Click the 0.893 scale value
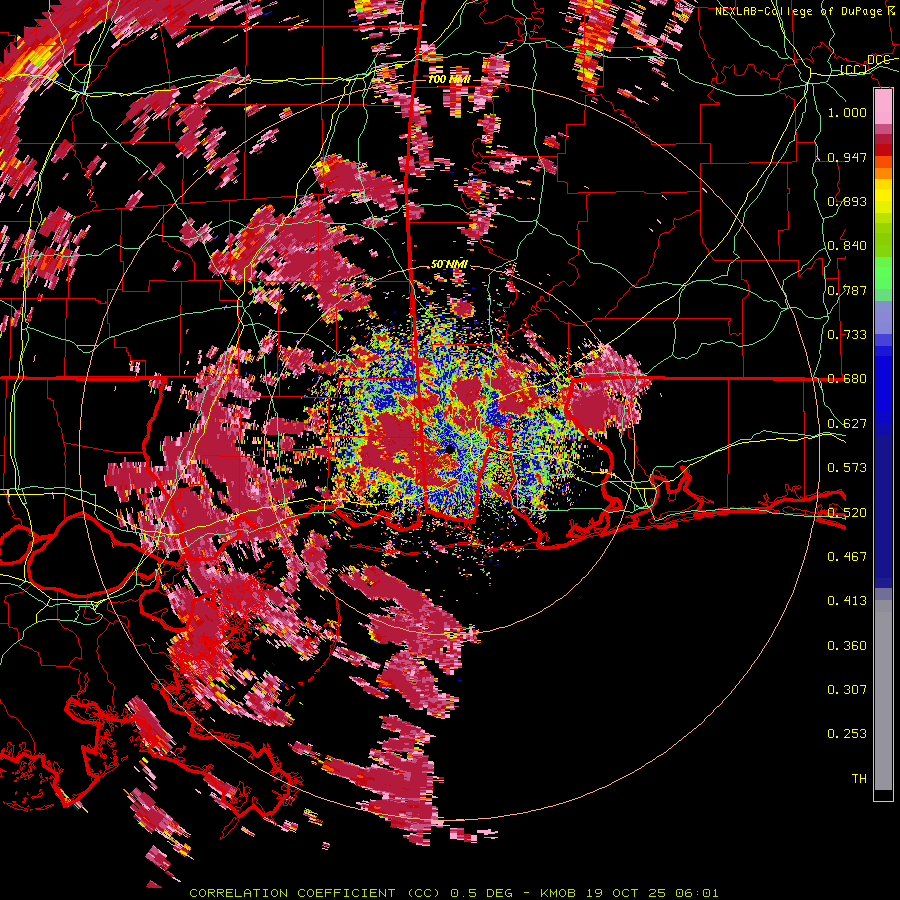The height and width of the screenshot is (900, 900). tap(847, 201)
